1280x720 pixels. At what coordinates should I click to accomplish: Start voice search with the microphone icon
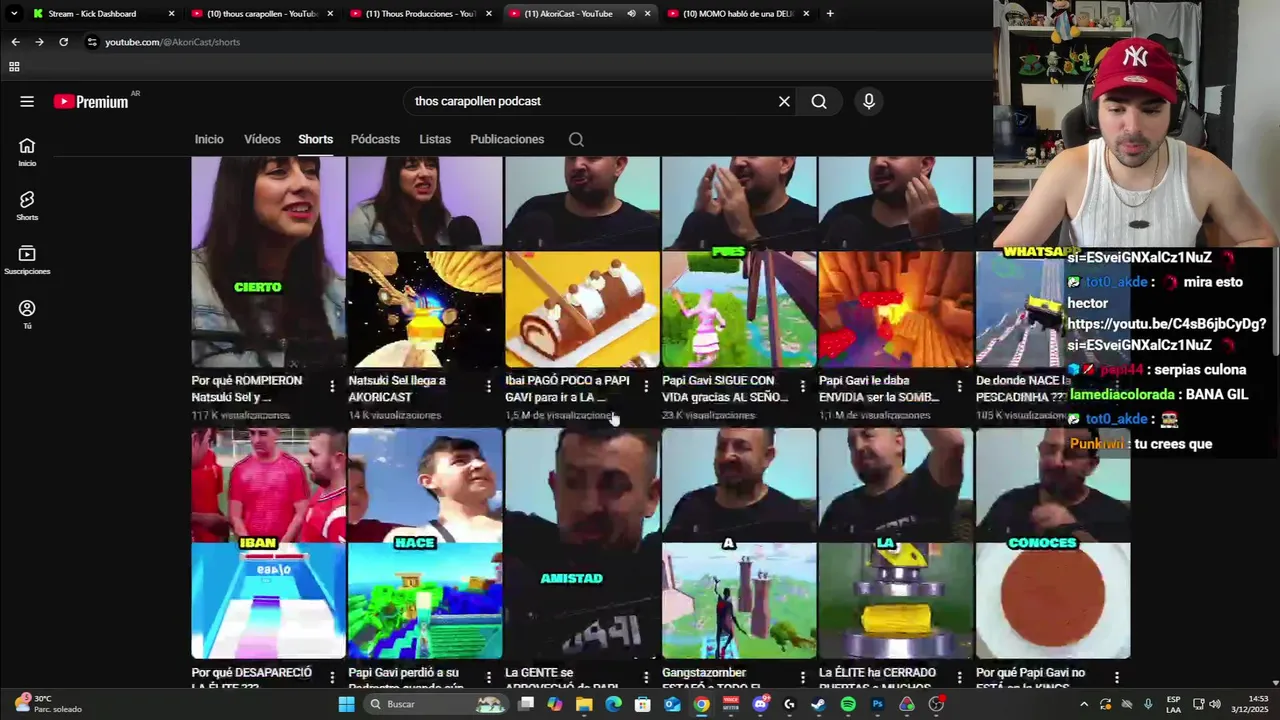pyautogui.click(x=869, y=101)
